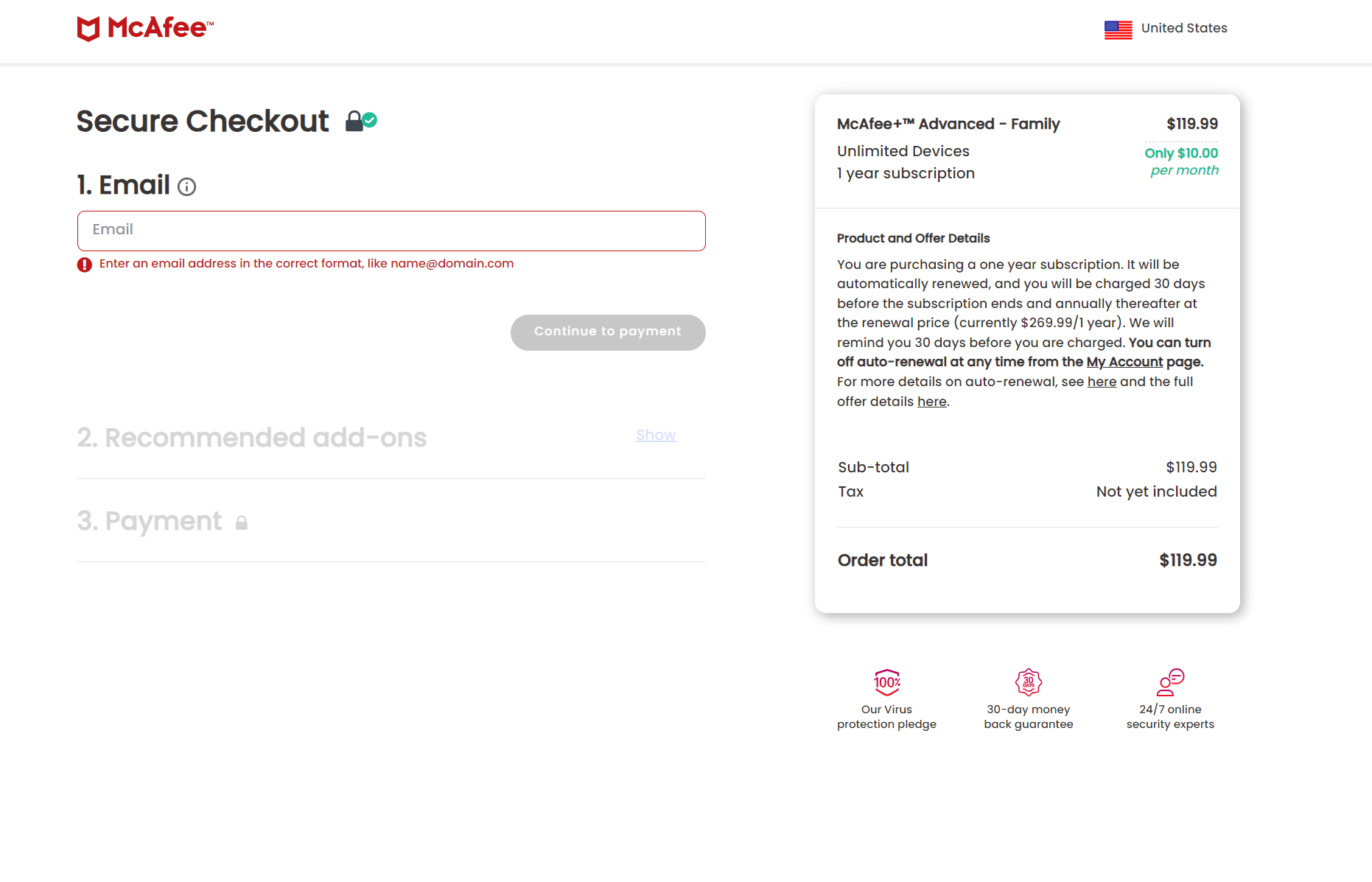Click the McAfee shield logo
This screenshot has width=1372, height=882.
88,29
